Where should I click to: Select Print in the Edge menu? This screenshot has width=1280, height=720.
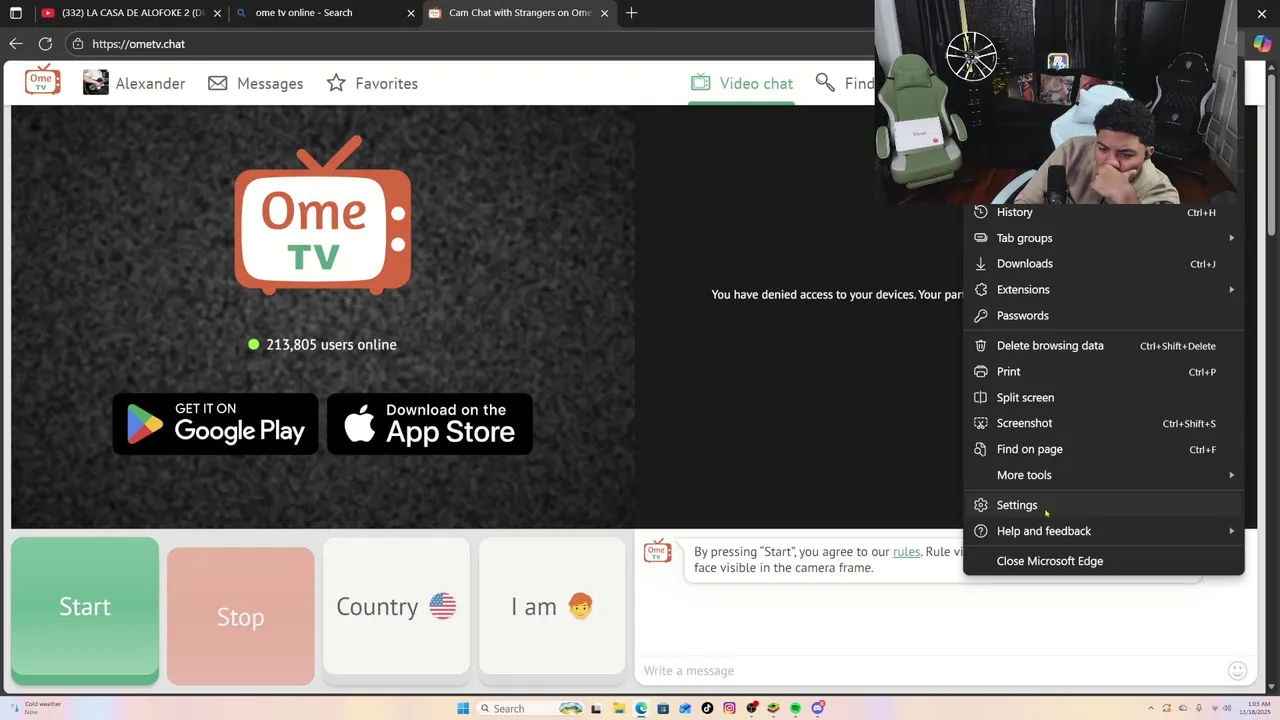1104,372
